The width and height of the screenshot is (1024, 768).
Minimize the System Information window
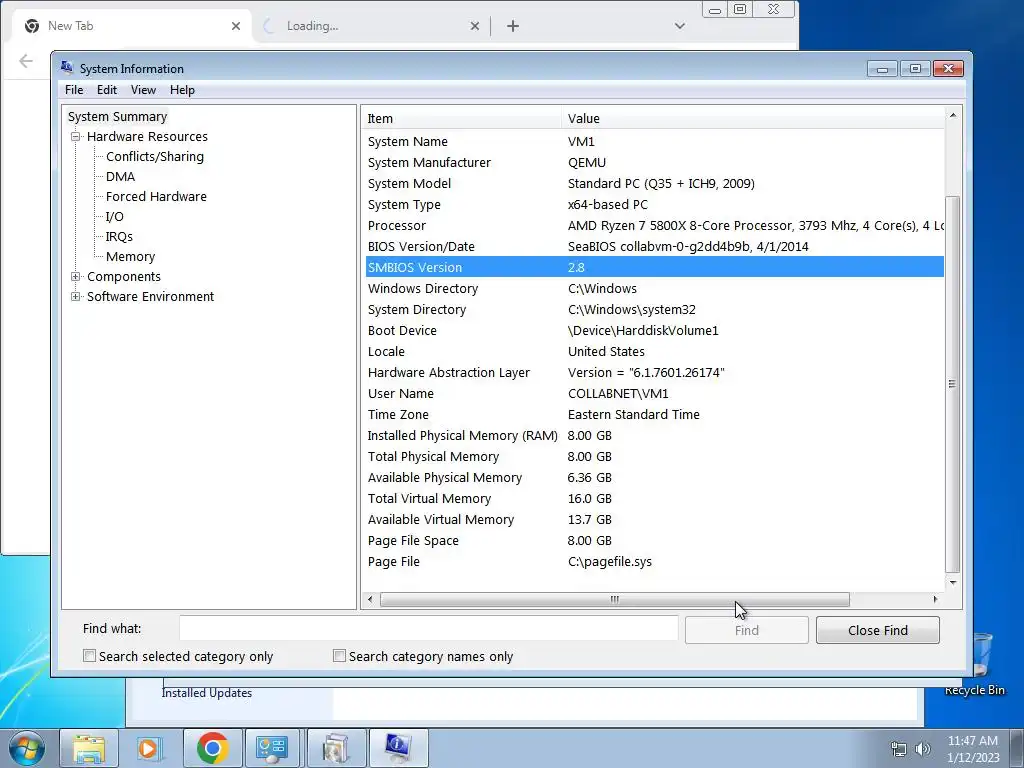tap(882, 69)
